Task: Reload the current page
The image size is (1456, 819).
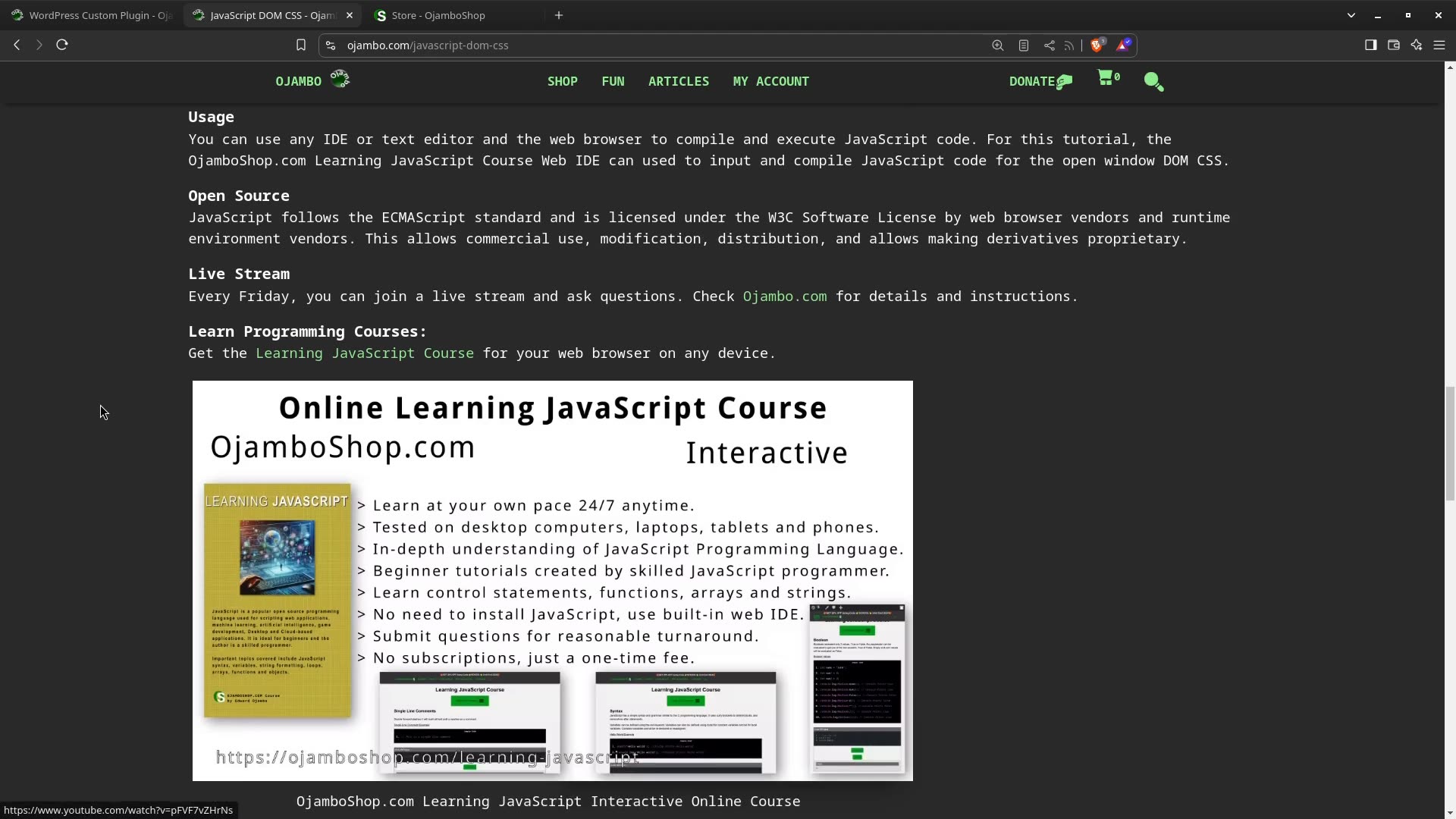Action: point(62,45)
